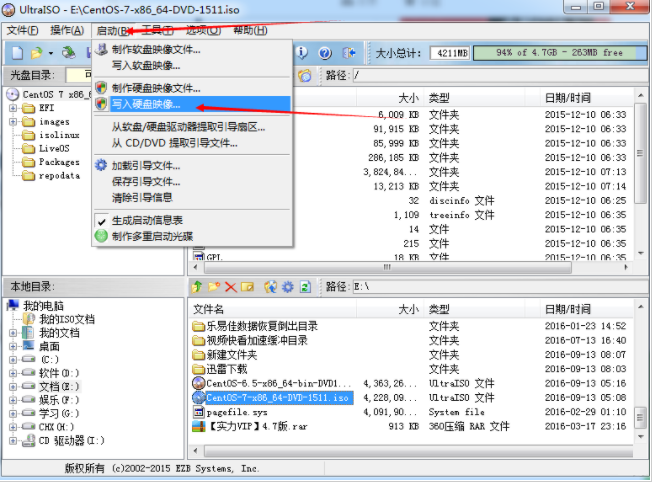Open the dropdown arrow beside Open icon
Screen dimensions: 655x489
point(51,53)
